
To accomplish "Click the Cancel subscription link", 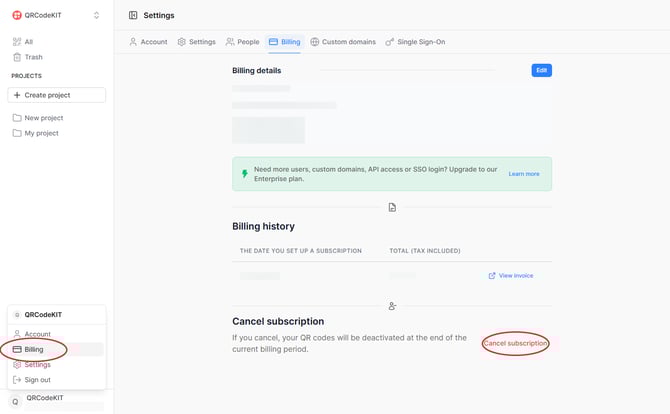I will coord(515,343).
